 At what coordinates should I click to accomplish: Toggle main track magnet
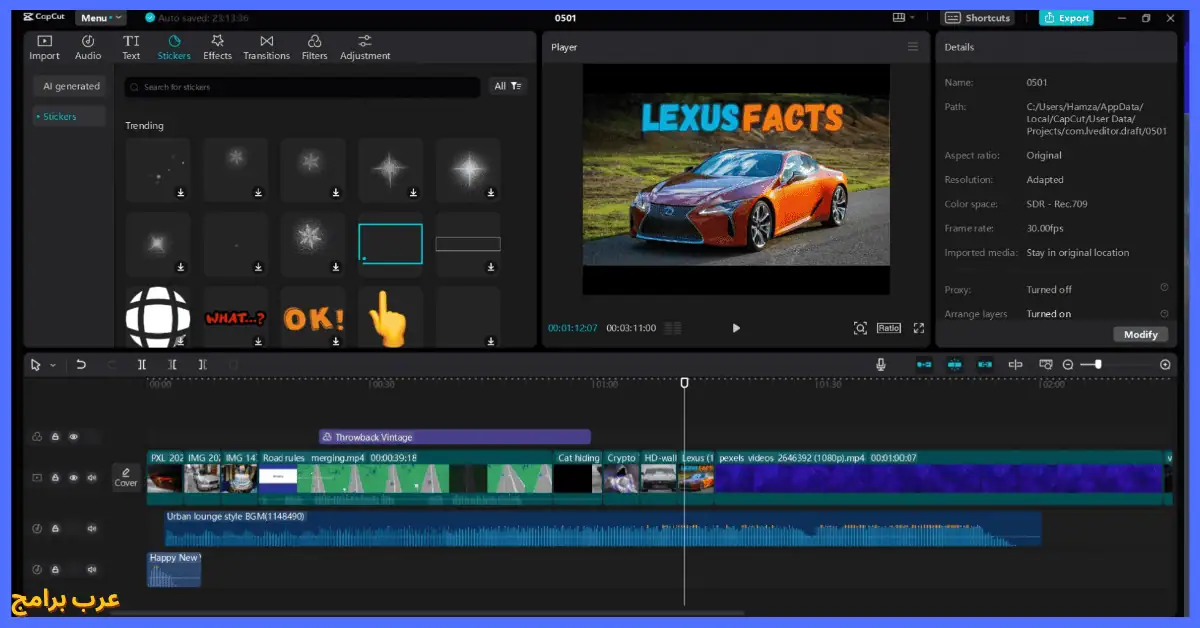[924, 365]
